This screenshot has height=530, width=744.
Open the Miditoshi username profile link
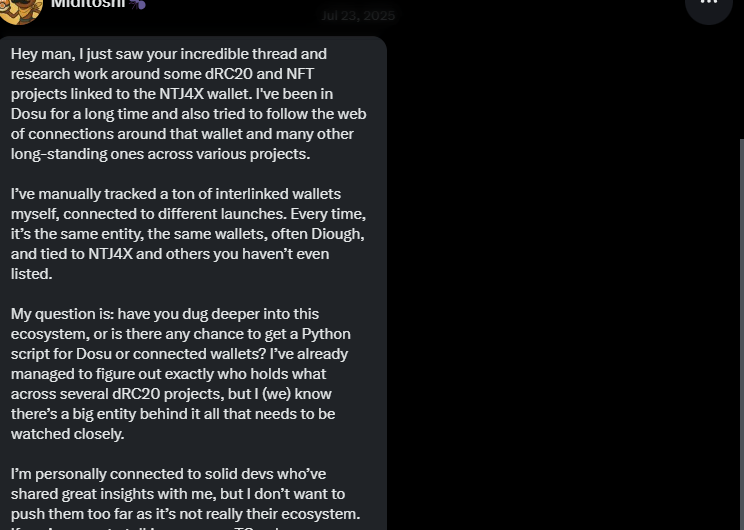point(88,4)
